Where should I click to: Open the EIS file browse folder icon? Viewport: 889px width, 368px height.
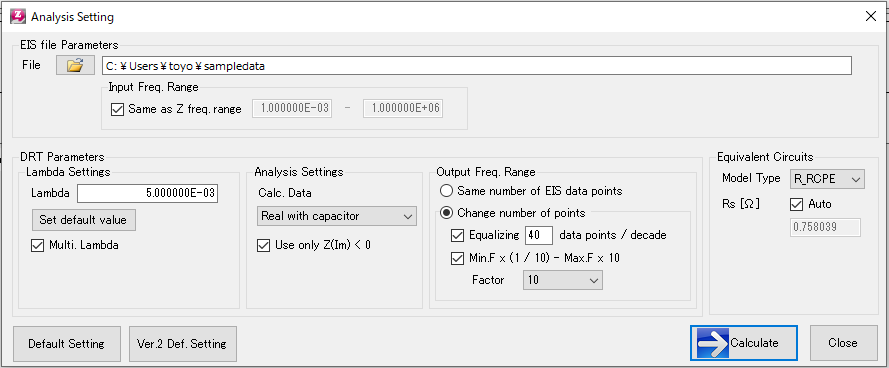(75, 65)
